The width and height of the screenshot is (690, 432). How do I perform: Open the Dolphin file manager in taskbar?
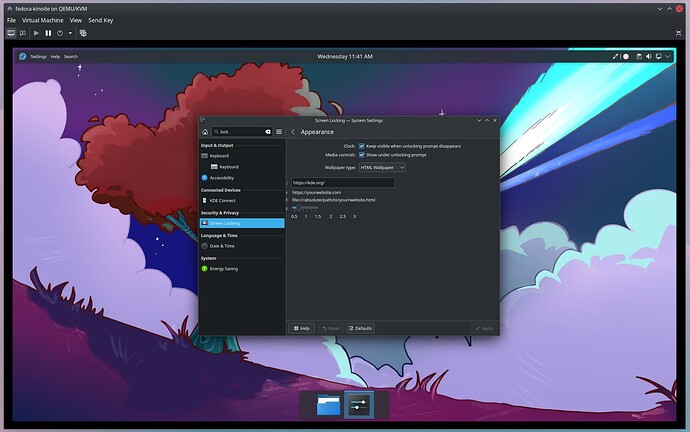pos(329,405)
